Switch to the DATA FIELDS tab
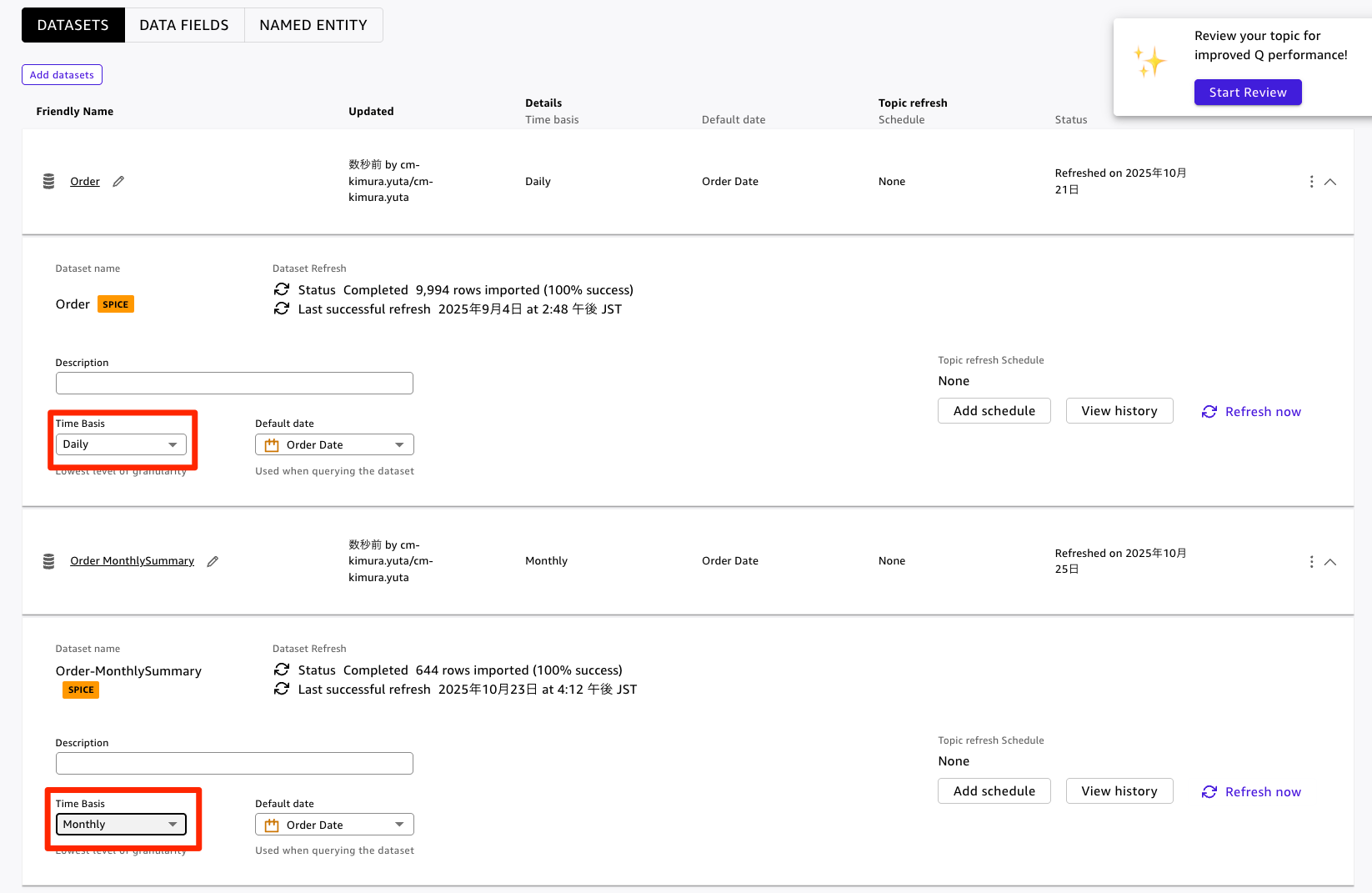Screen dimensions: 1372x893 [184, 25]
